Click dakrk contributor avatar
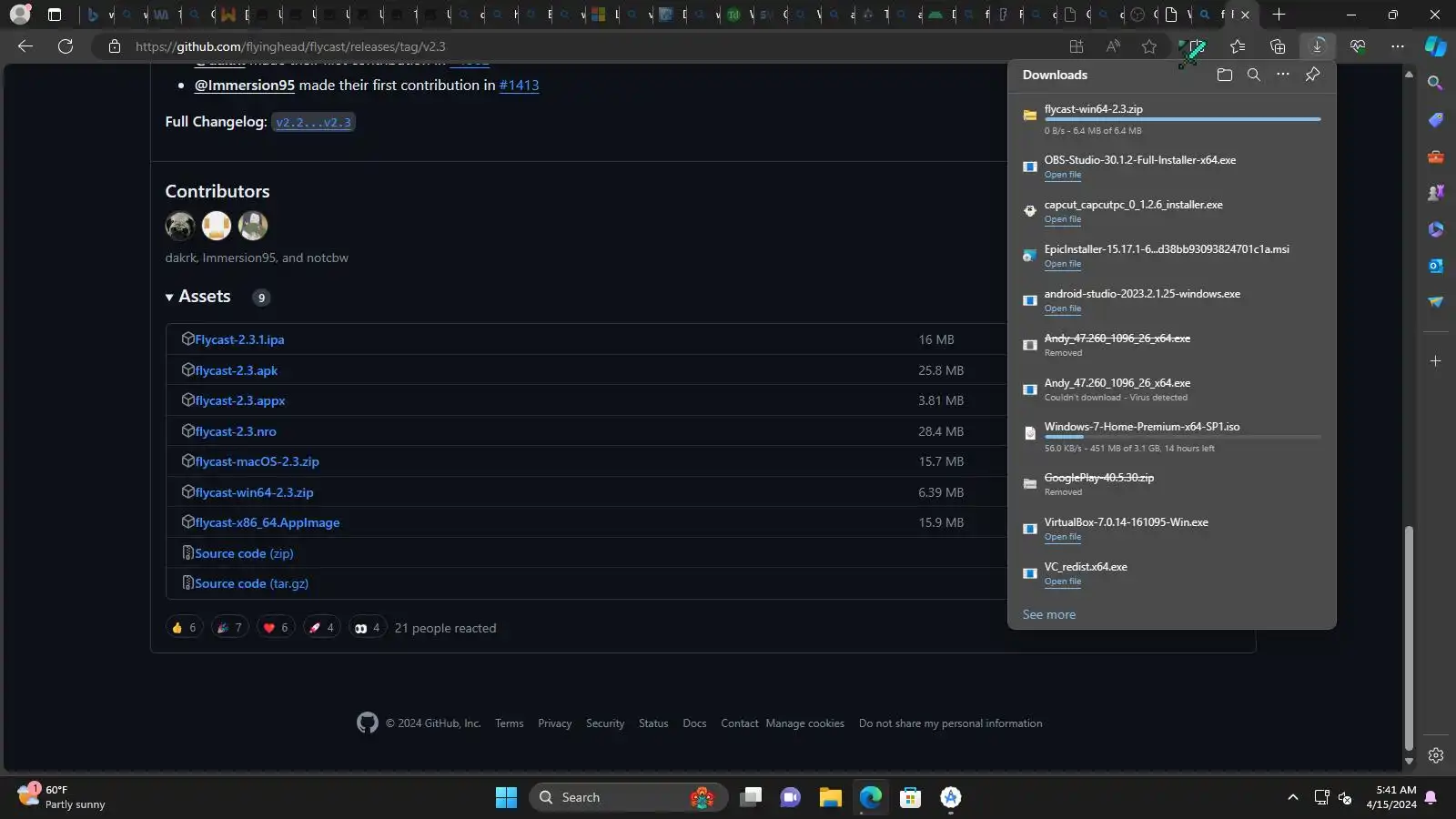 pyautogui.click(x=180, y=225)
